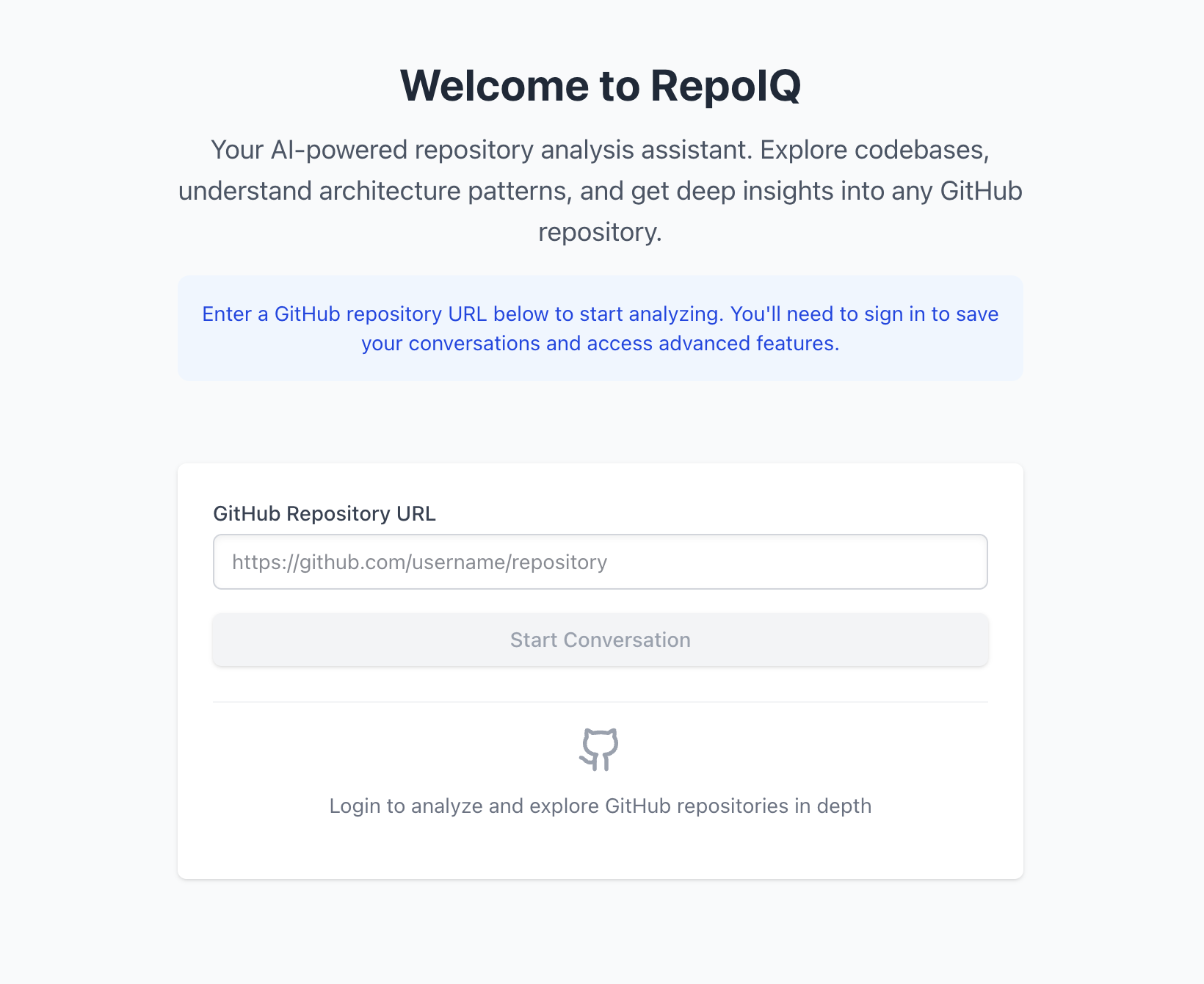Click the sign-in instruction in the blue banner
Image resolution: width=1204 pixels, height=984 pixels.
[x=600, y=328]
